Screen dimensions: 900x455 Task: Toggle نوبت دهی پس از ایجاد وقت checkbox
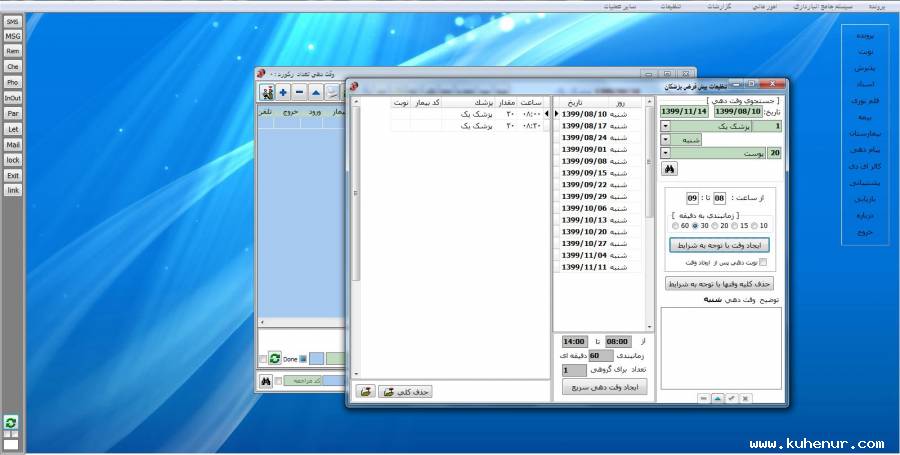[763, 262]
